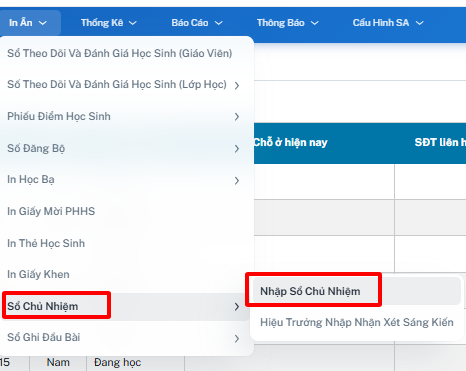Click the chevron beside Báo Cáo

(218, 23)
